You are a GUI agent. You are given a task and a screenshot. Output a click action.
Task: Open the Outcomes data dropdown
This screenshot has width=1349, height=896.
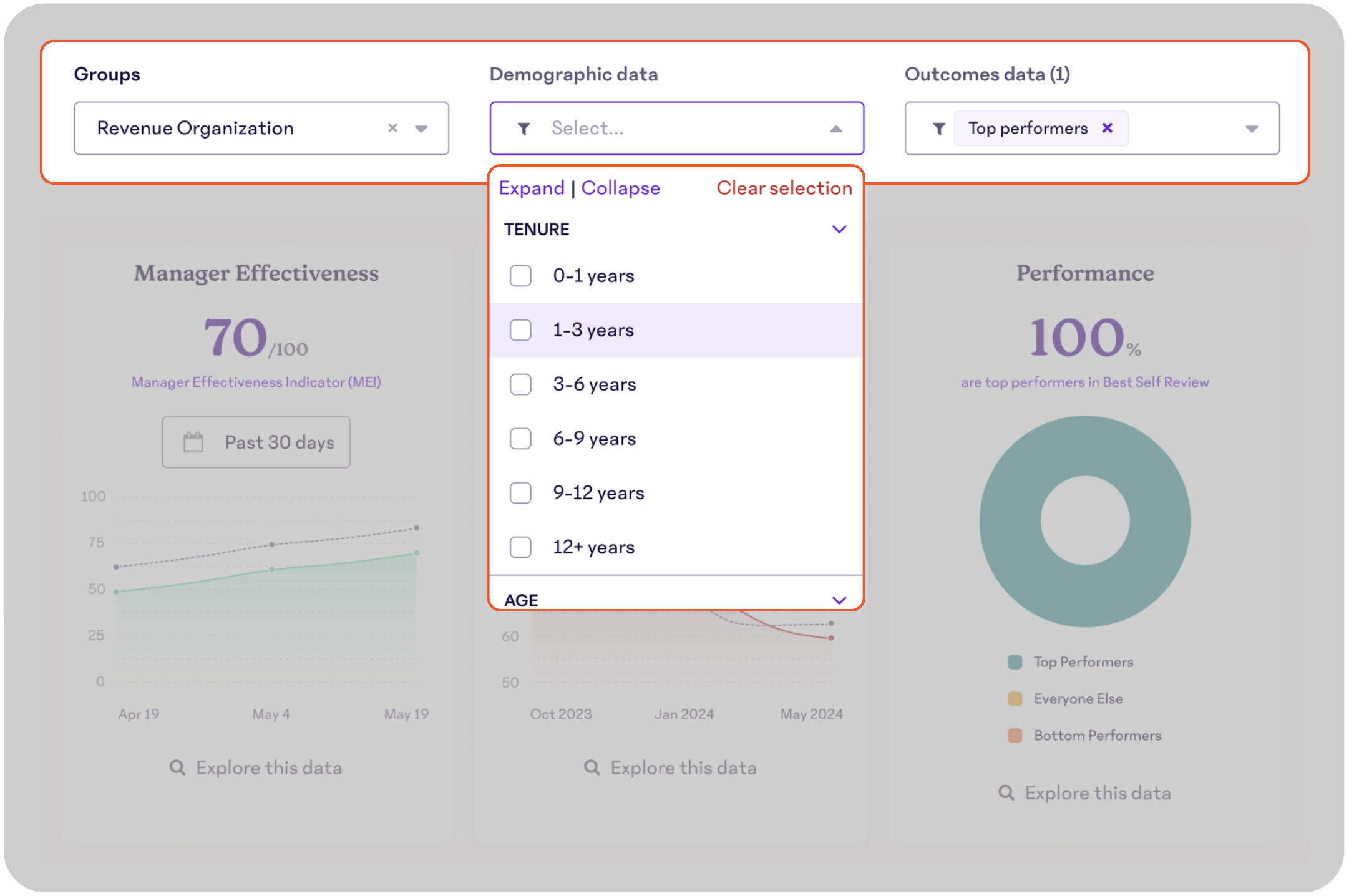(1252, 128)
